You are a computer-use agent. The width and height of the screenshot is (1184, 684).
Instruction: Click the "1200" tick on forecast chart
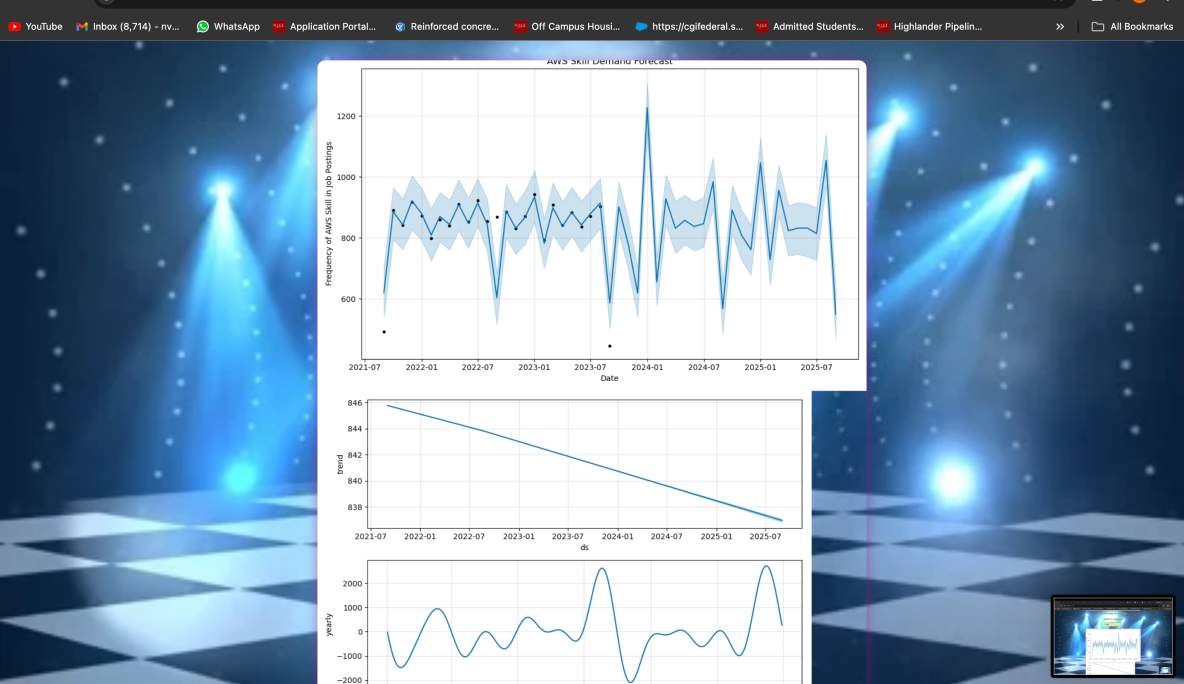tap(347, 116)
